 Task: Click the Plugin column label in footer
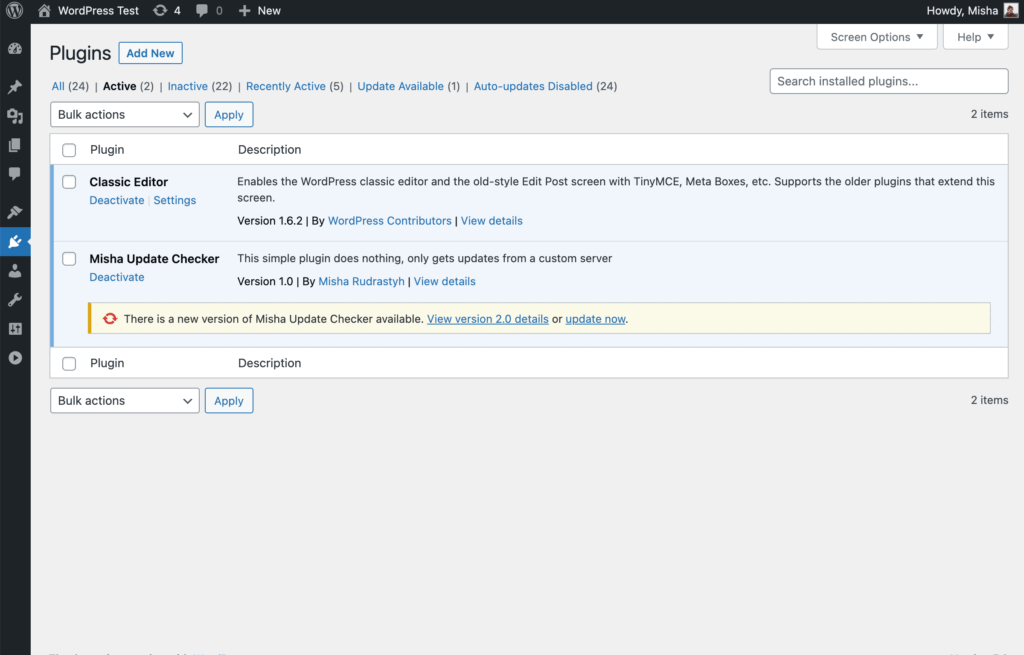pyautogui.click(x=107, y=363)
